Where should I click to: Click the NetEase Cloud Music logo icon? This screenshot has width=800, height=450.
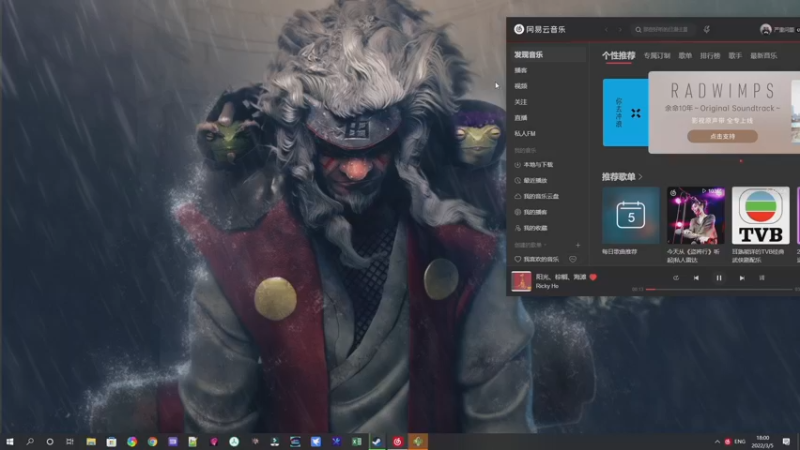point(519,29)
